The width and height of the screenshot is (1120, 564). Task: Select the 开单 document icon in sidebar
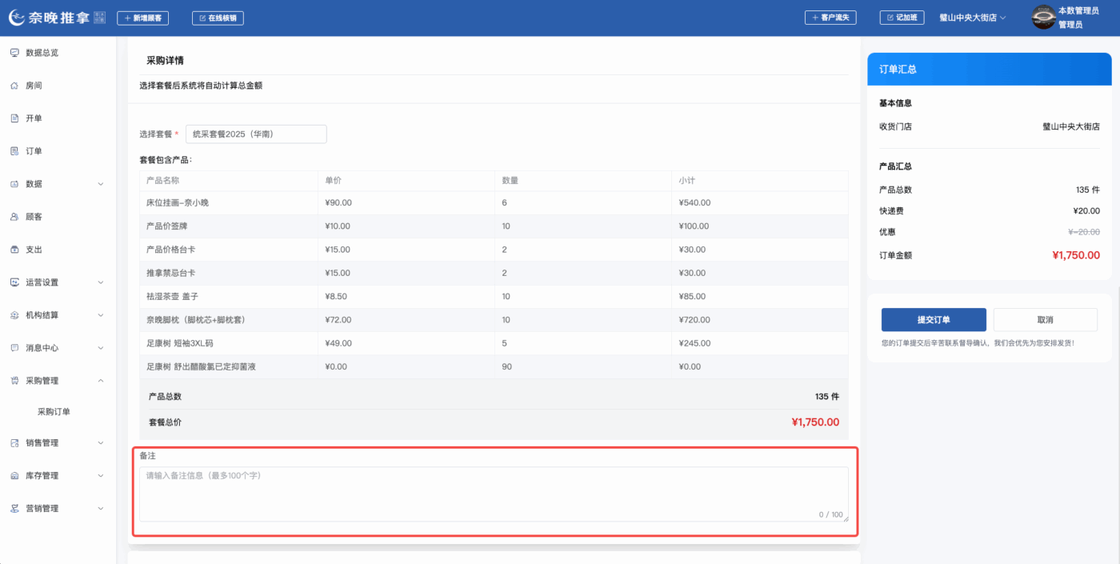tap(14, 119)
